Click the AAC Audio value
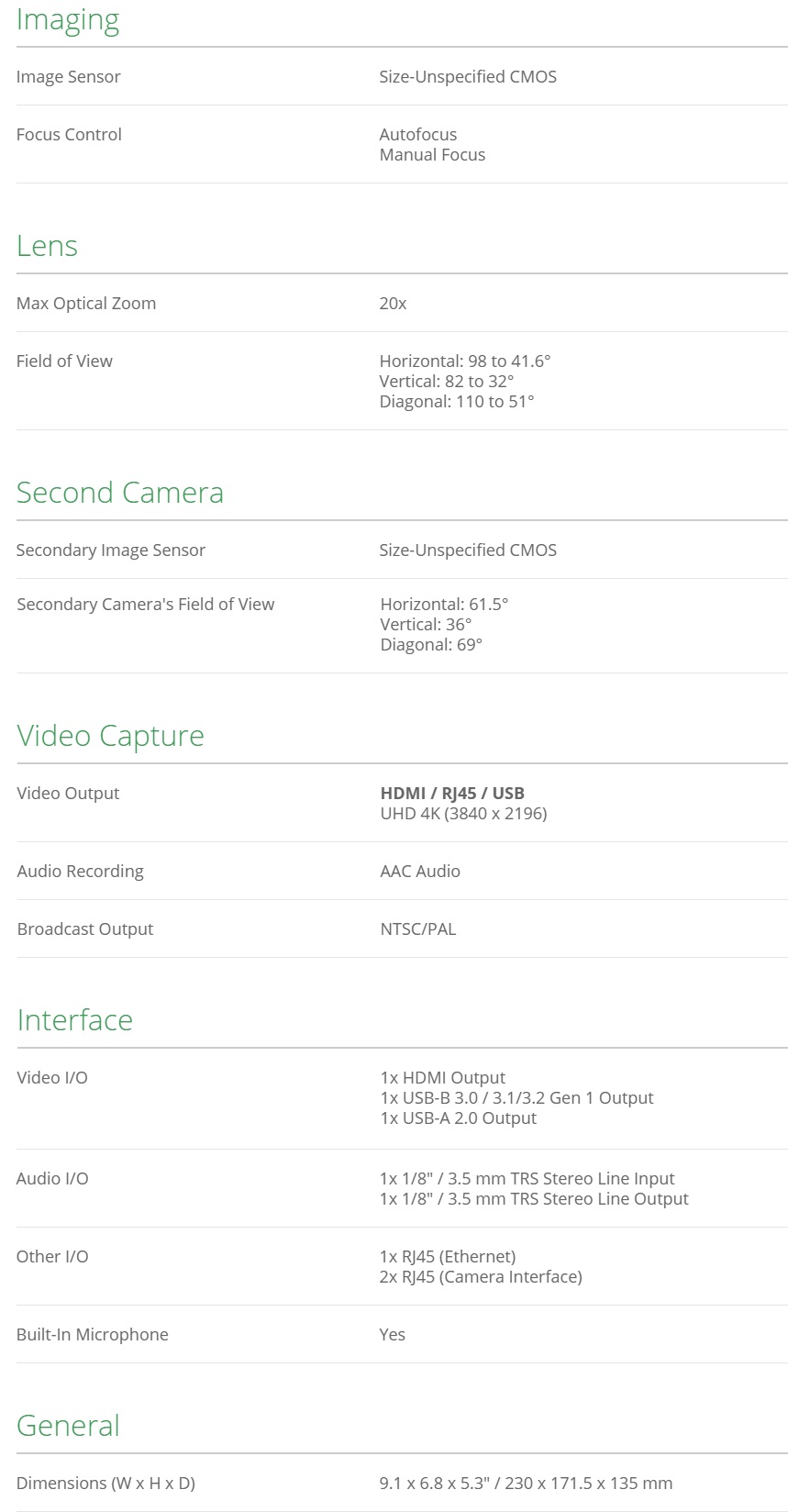 pyautogui.click(x=420, y=872)
